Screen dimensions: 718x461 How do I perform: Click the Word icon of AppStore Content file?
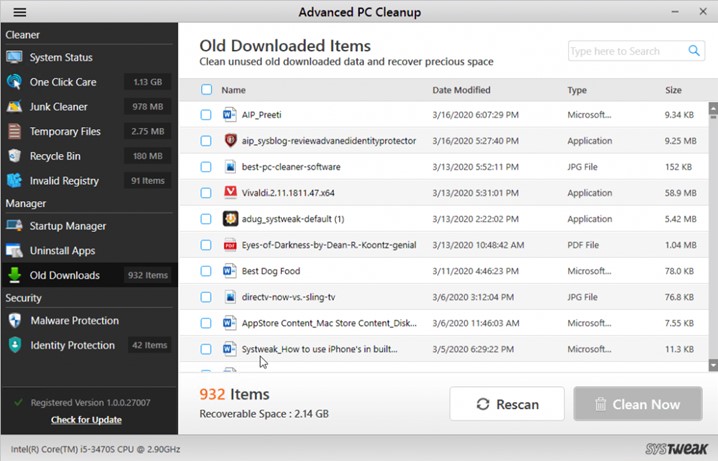click(229, 323)
